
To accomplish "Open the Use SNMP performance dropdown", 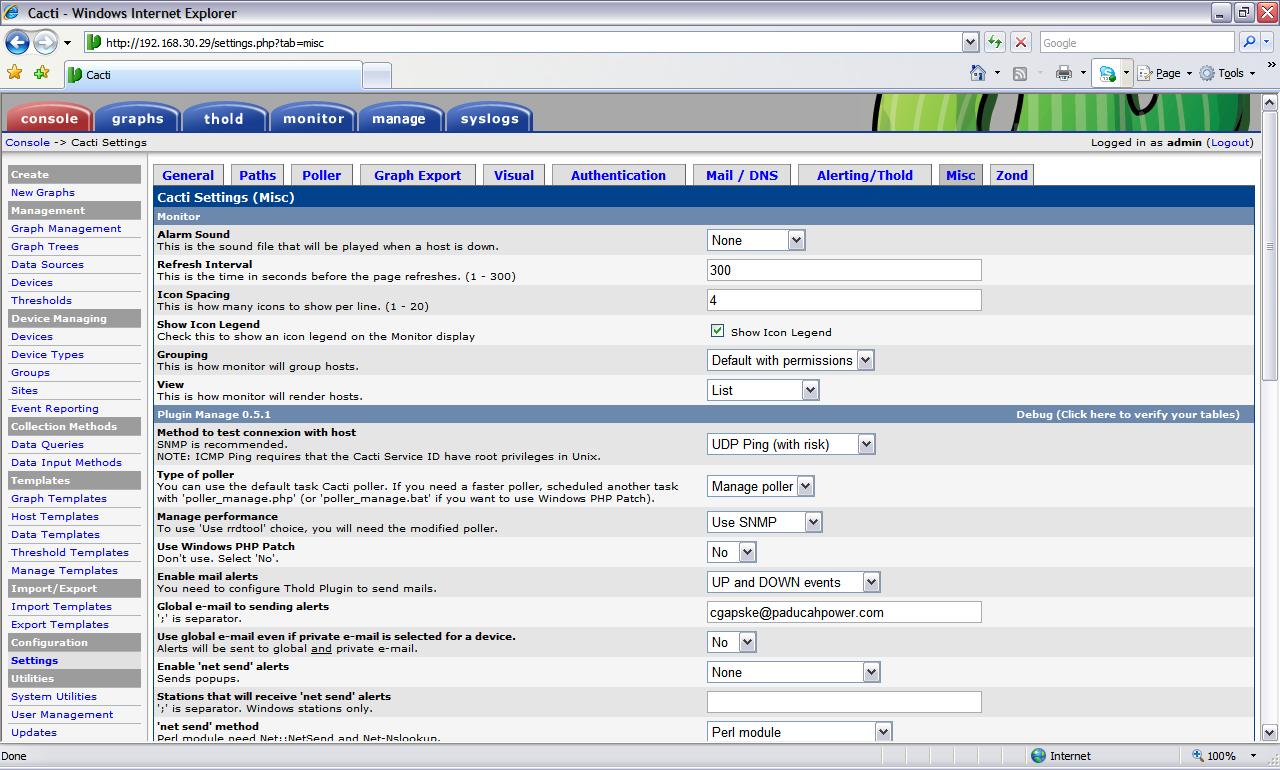I will point(764,522).
